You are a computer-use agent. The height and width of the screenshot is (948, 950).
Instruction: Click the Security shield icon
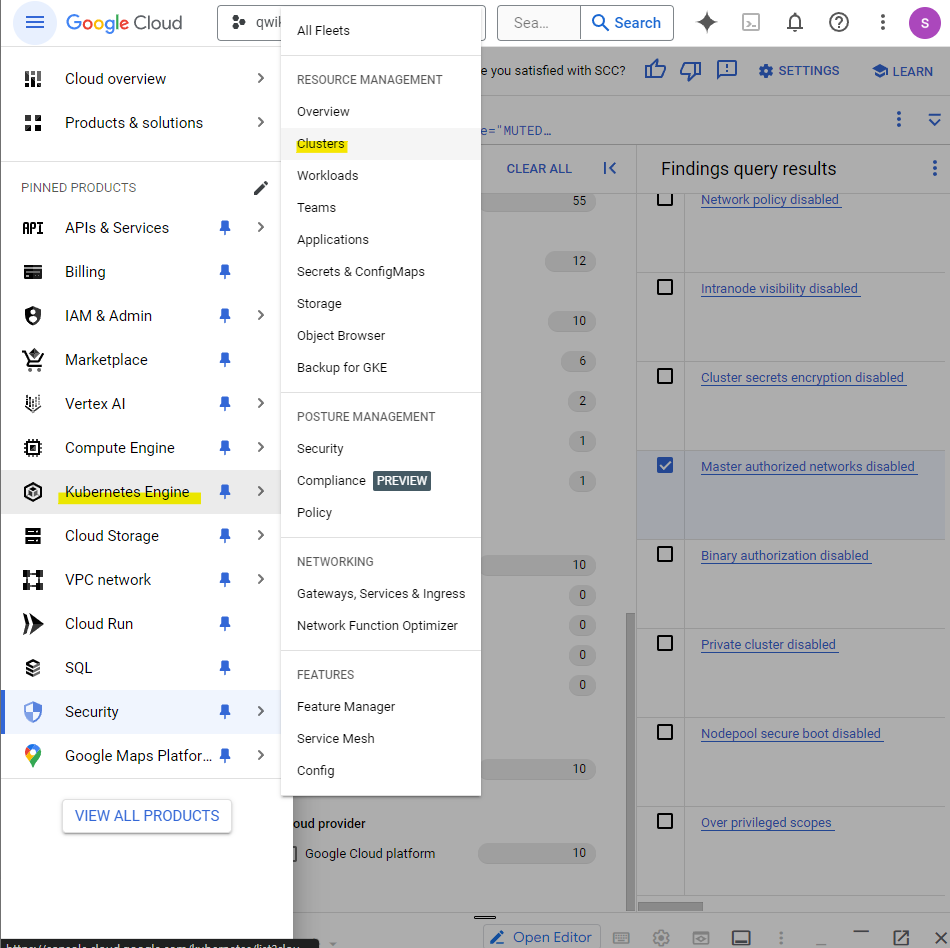pyautogui.click(x=33, y=711)
